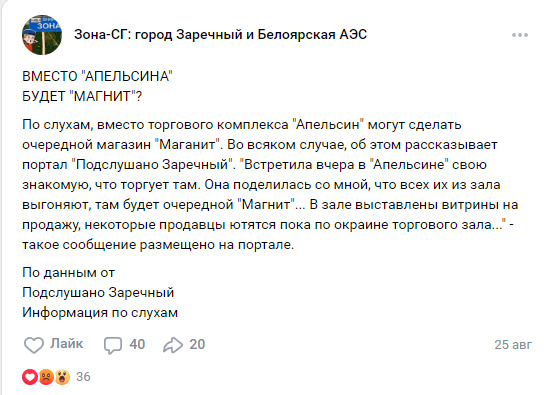Screen dimensions: 544x395
Task: Click the angry face reaction emoji
Action: tap(46, 377)
